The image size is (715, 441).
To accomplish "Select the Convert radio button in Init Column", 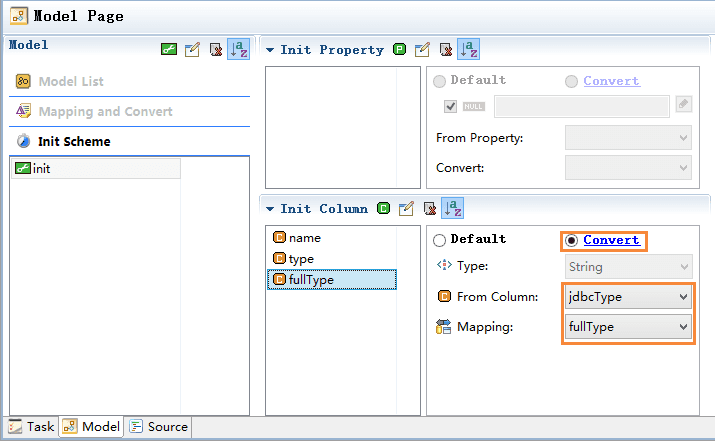I will tap(571, 240).
